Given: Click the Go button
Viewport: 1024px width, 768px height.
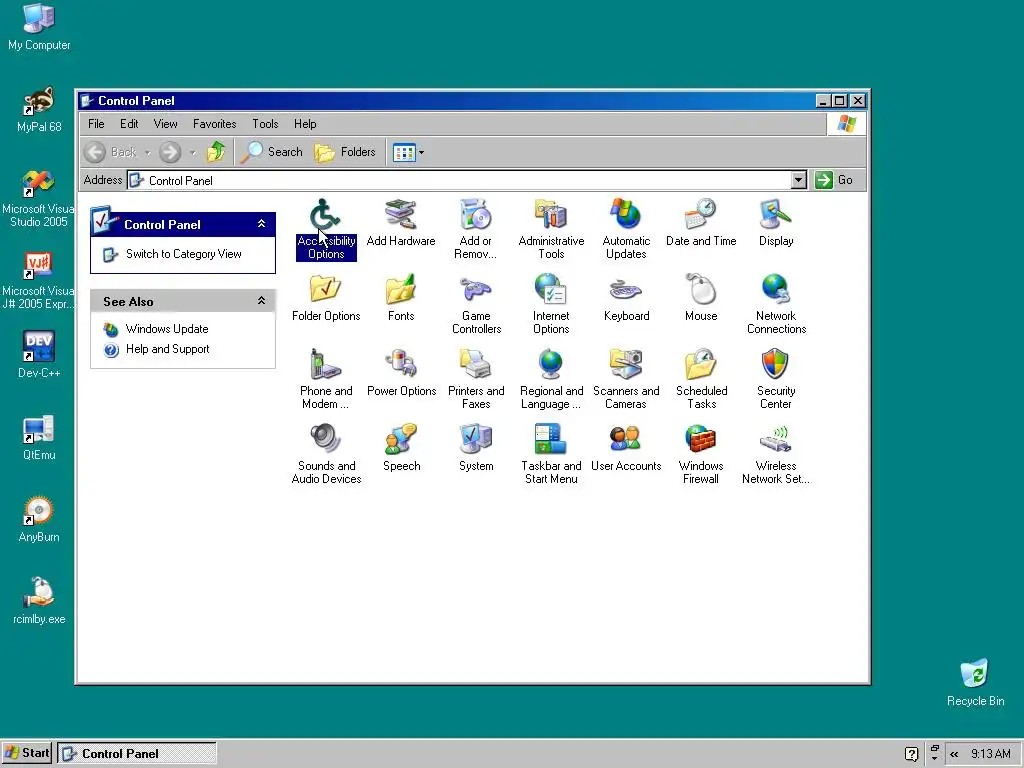Looking at the screenshot, I should tap(834, 180).
